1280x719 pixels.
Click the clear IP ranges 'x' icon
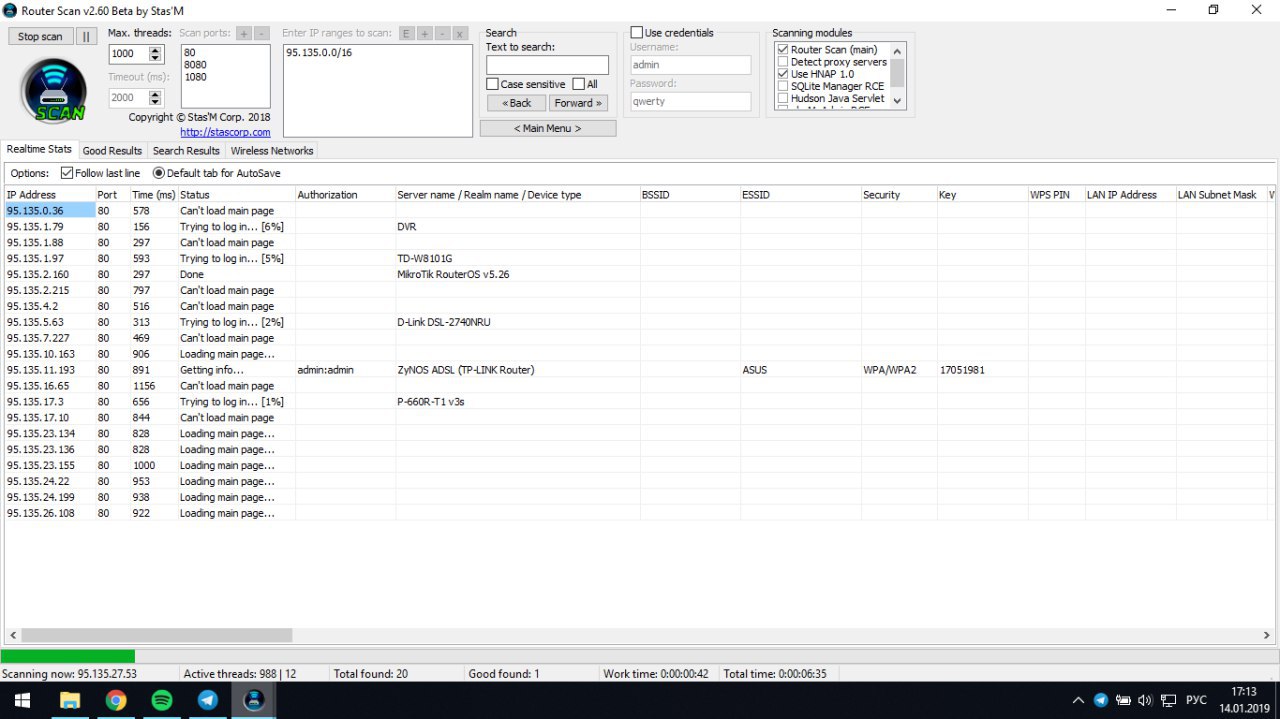[460, 33]
